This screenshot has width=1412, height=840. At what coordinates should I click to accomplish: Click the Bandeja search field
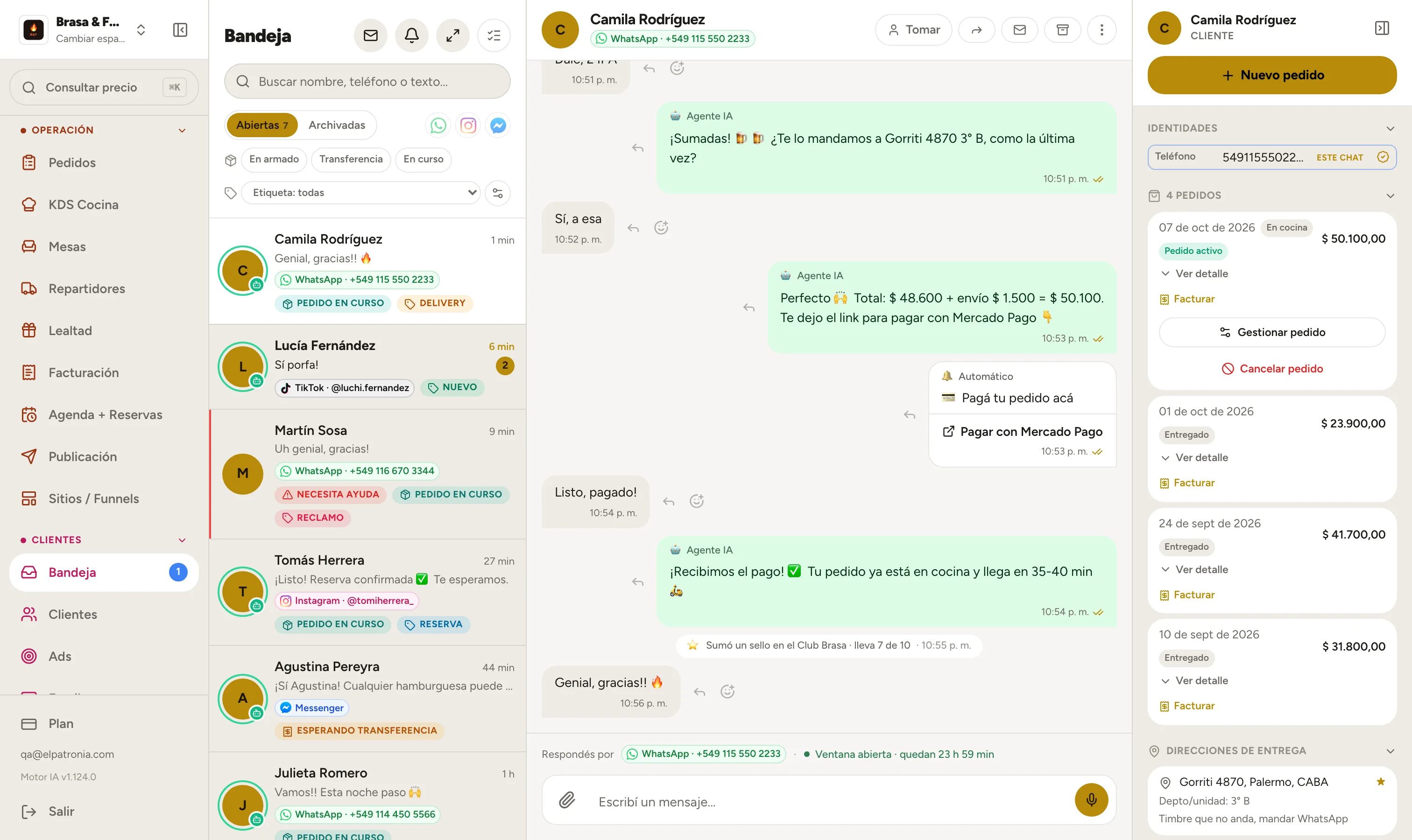coord(367,82)
